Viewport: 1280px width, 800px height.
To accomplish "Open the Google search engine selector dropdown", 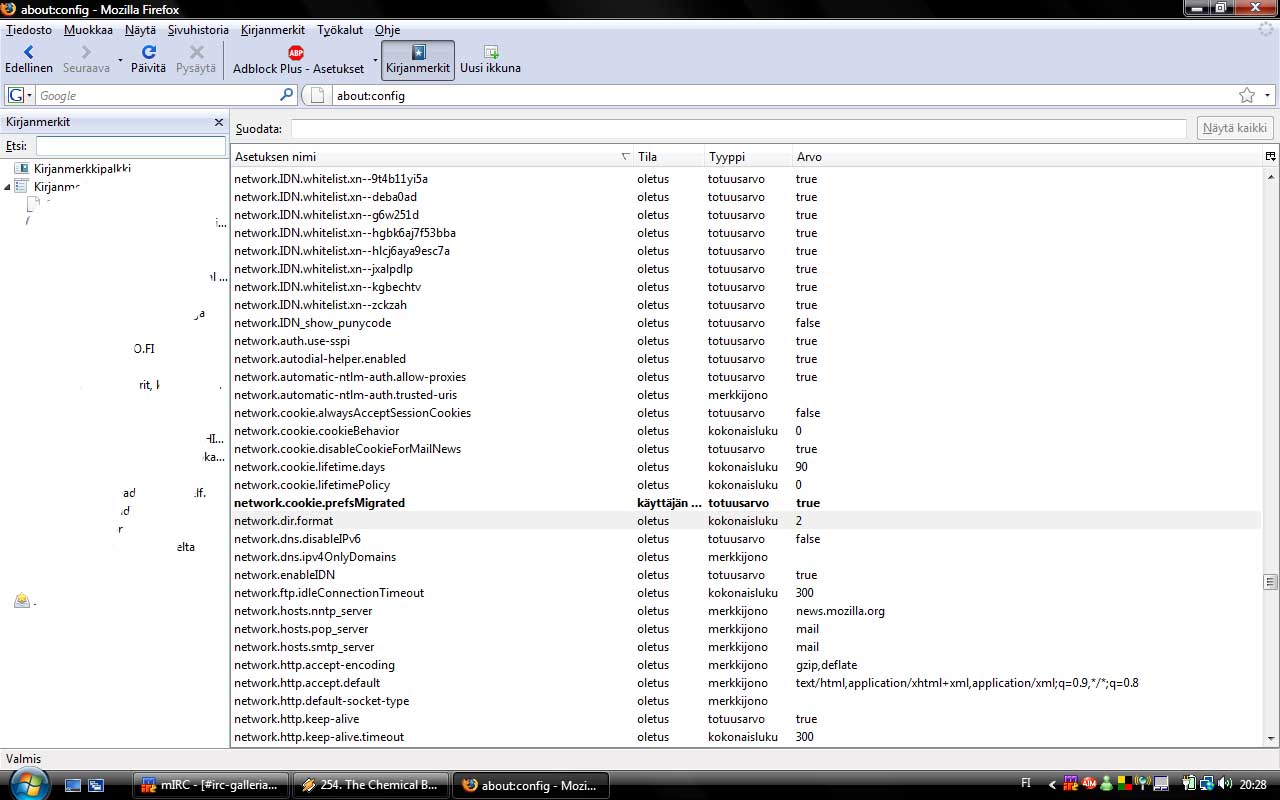I will tap(20, 95).
